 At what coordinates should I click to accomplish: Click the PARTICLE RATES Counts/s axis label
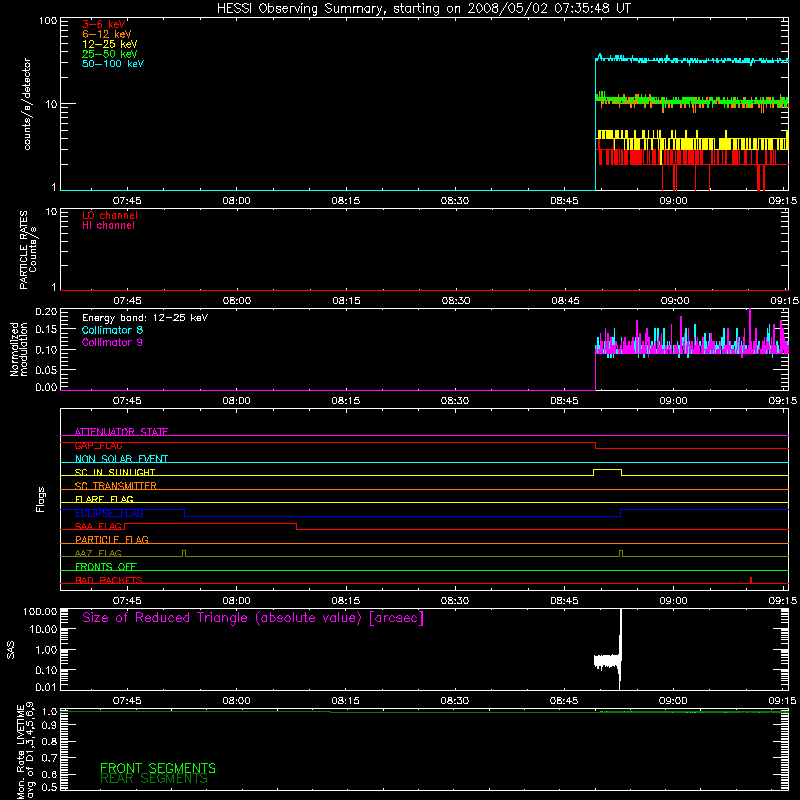click(x=28, y=250)
